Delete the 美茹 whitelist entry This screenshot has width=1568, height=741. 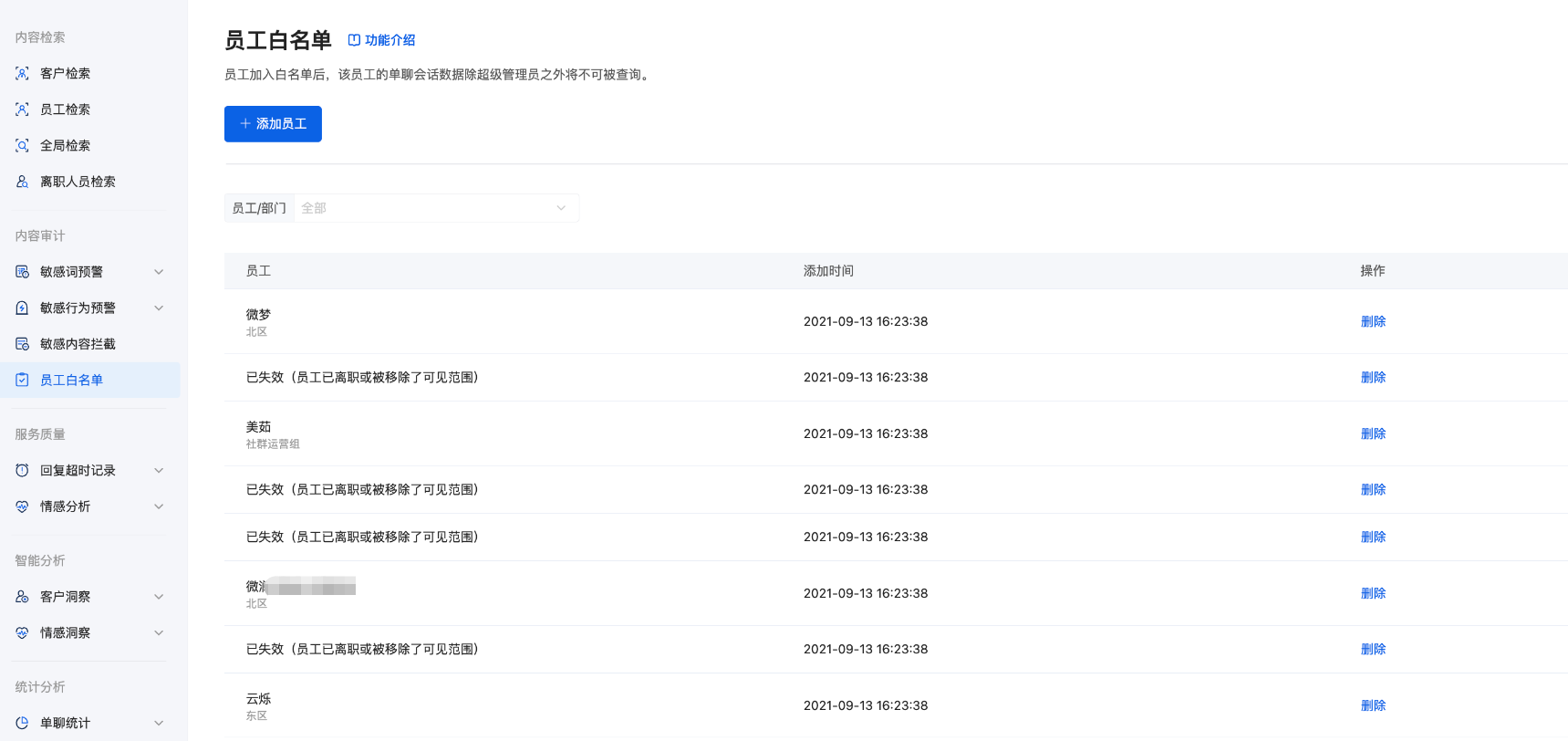point(1373,433)
